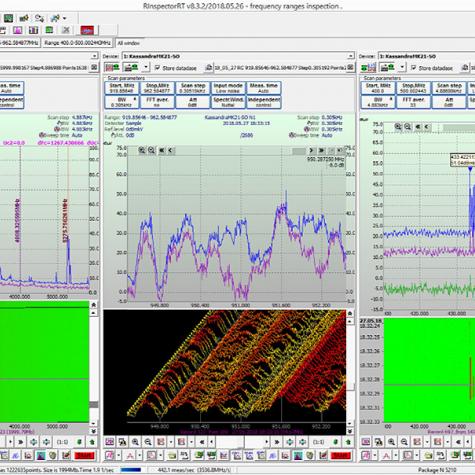Jump to chart start in the middle spectrum

pyautogui.click(x=162, y=150)
